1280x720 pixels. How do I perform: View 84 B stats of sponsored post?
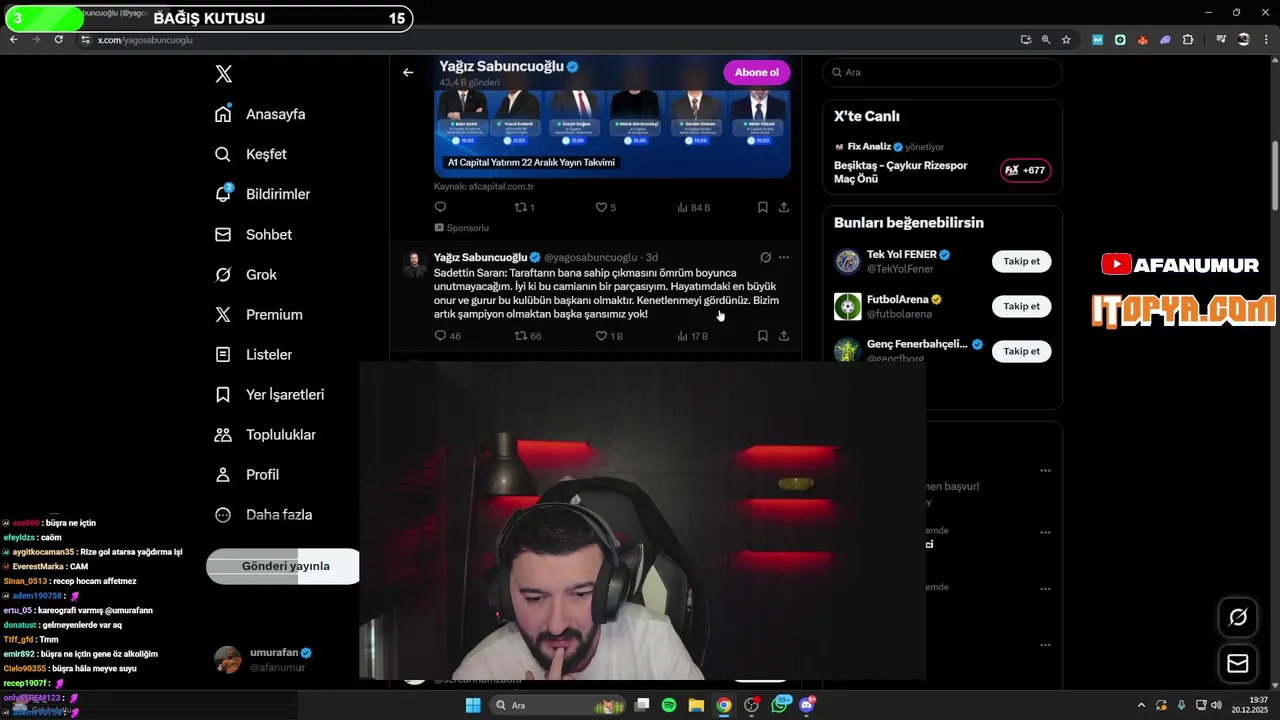point(693,207)
